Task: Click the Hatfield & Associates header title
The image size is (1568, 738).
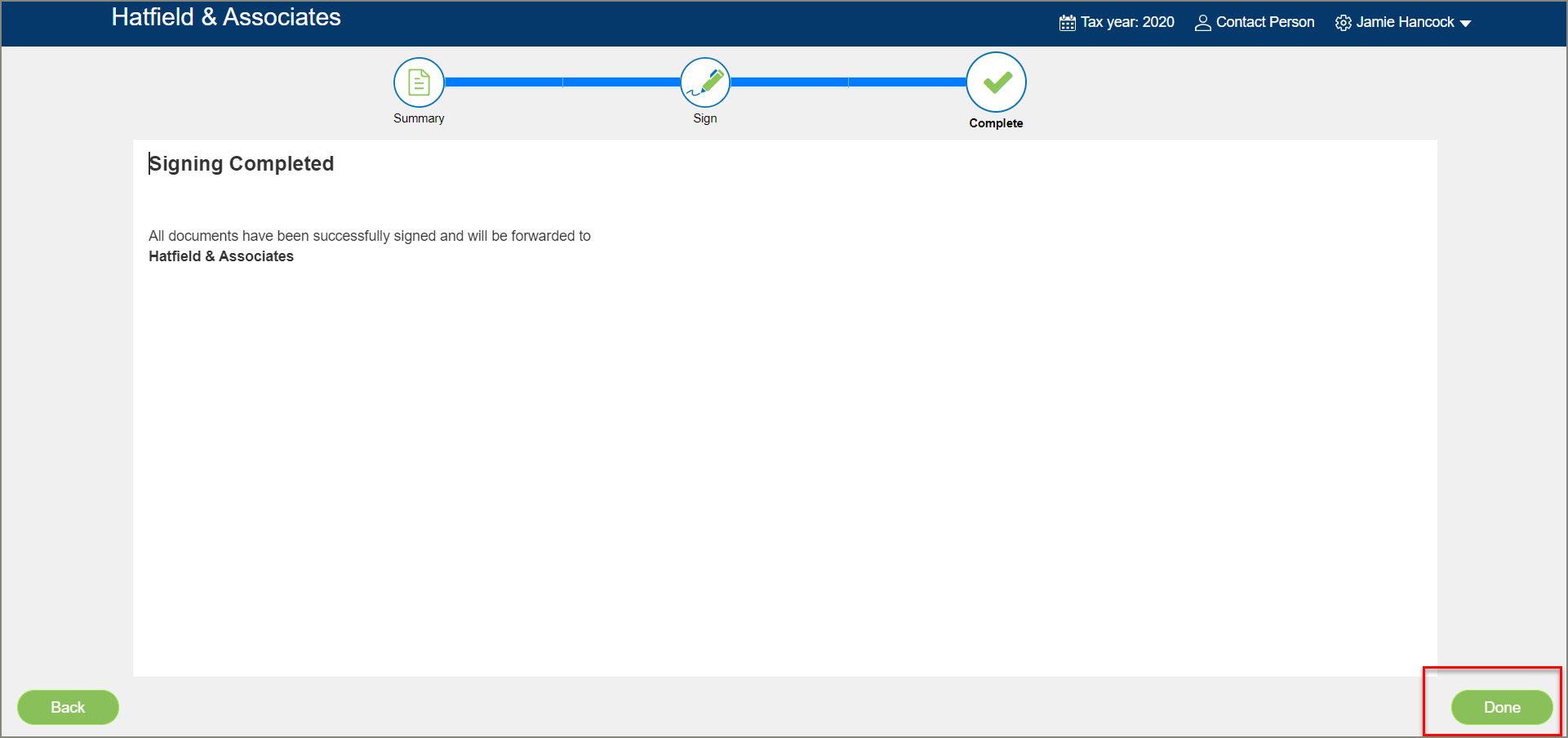Action: tap(226, 17)
